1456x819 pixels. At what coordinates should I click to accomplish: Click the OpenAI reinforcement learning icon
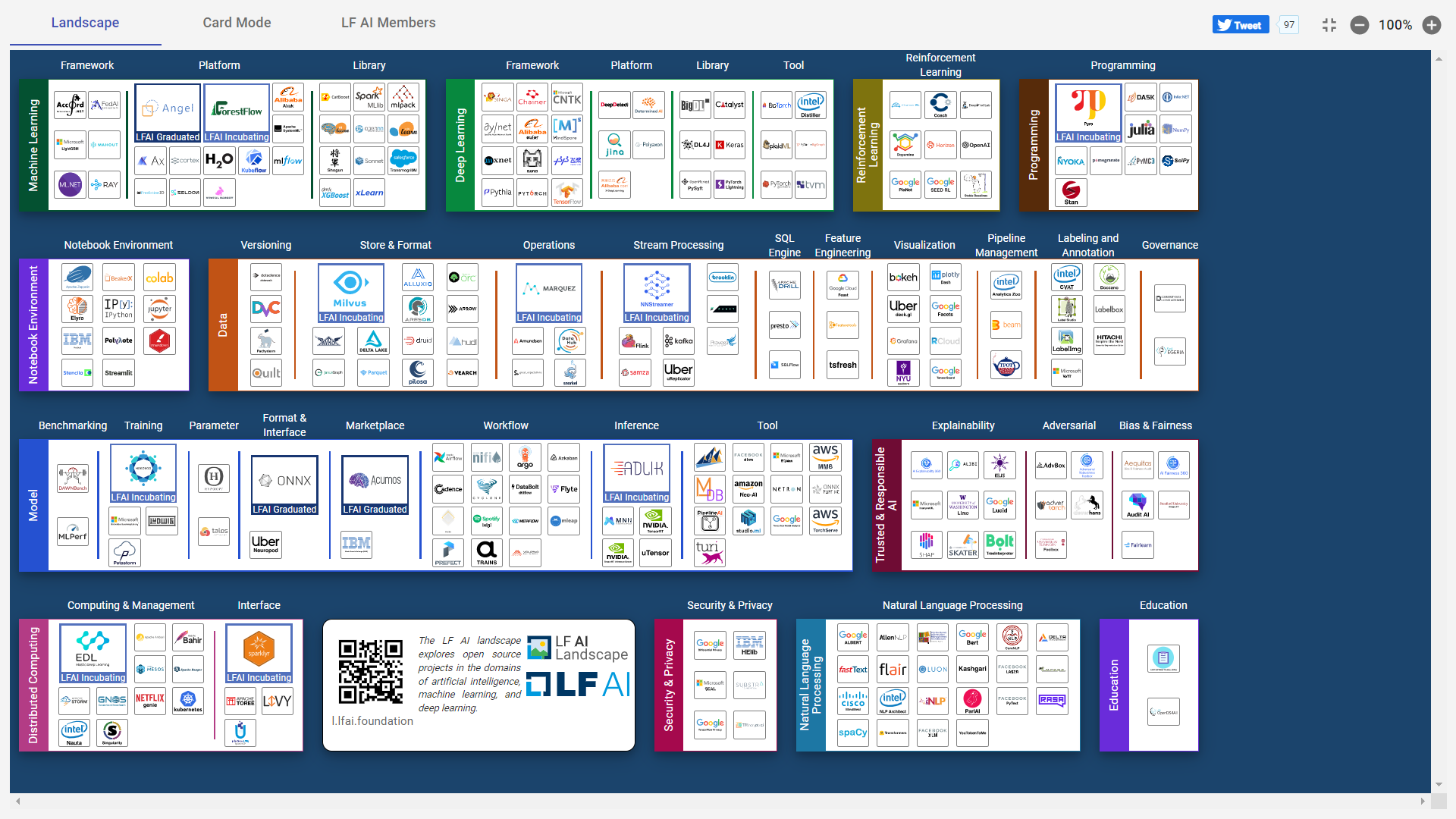[x=976, y=145]
